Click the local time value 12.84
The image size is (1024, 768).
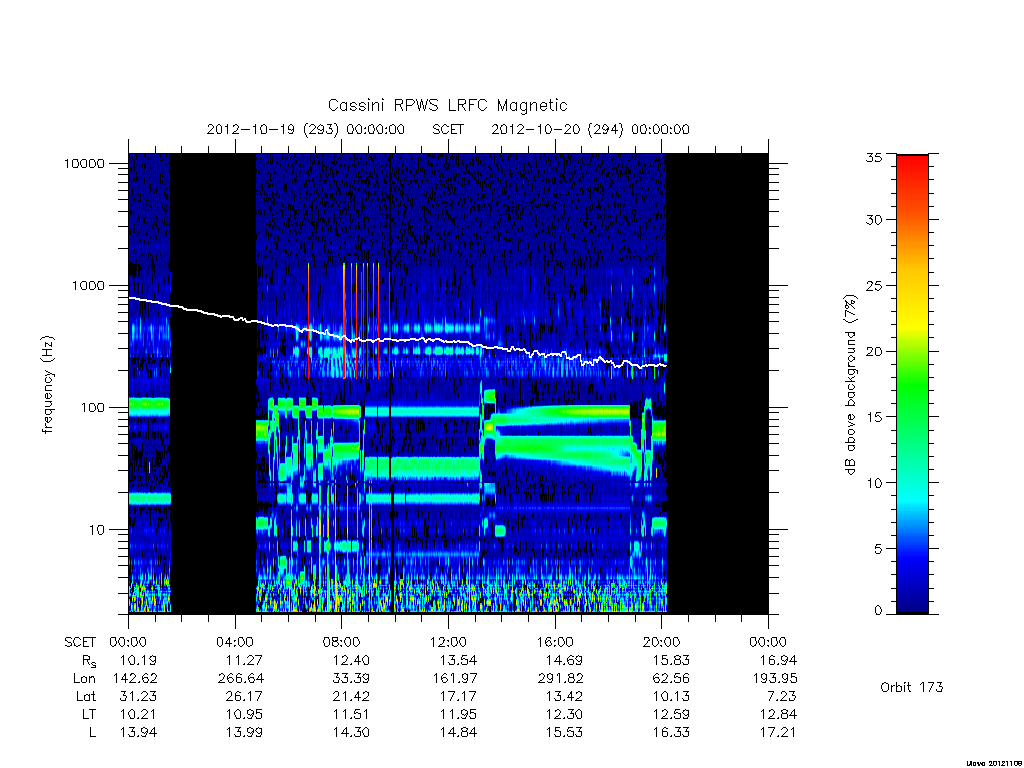click(x=778, y=714)
